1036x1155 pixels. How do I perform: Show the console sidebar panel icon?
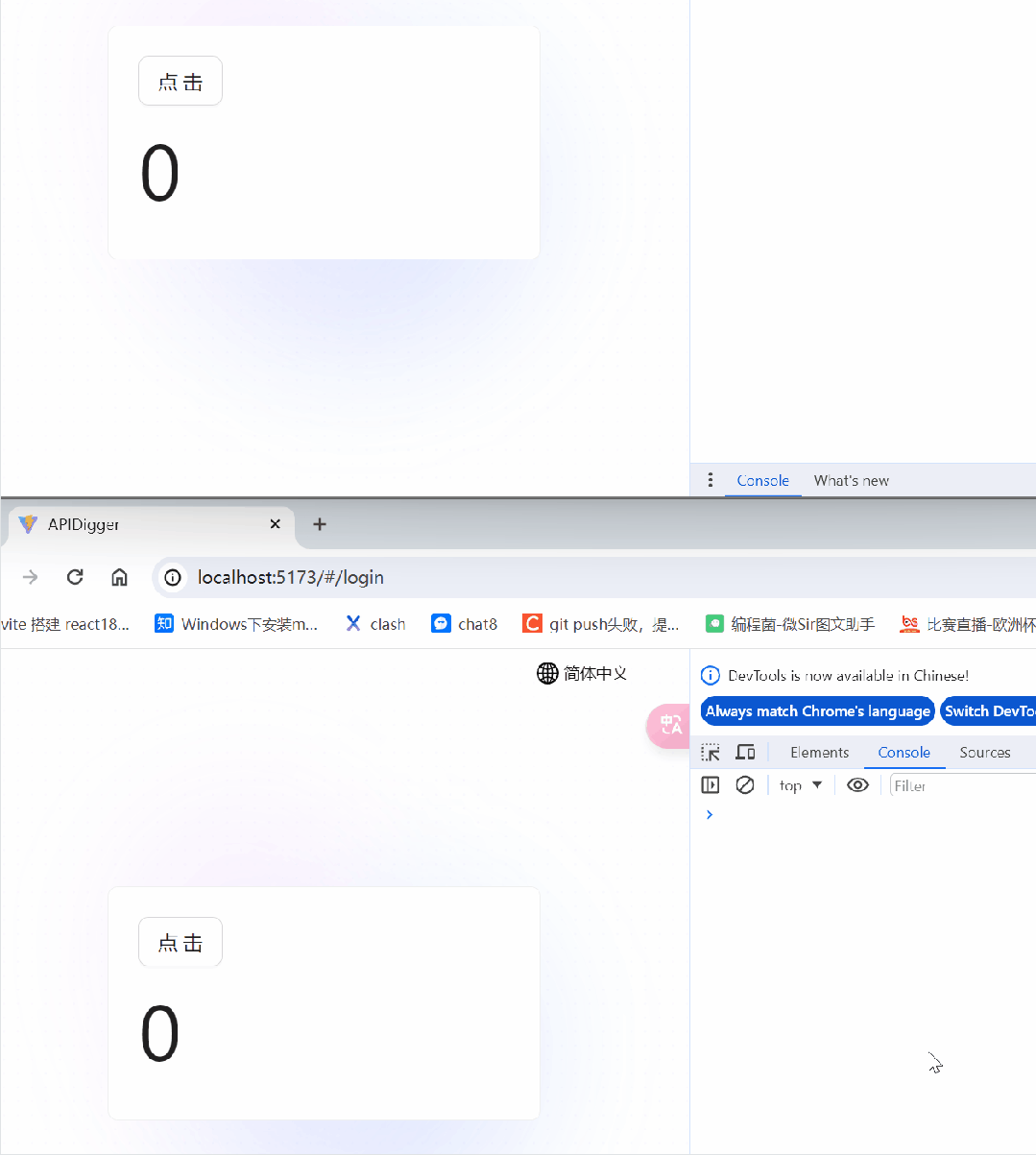[x=711, y=785]
